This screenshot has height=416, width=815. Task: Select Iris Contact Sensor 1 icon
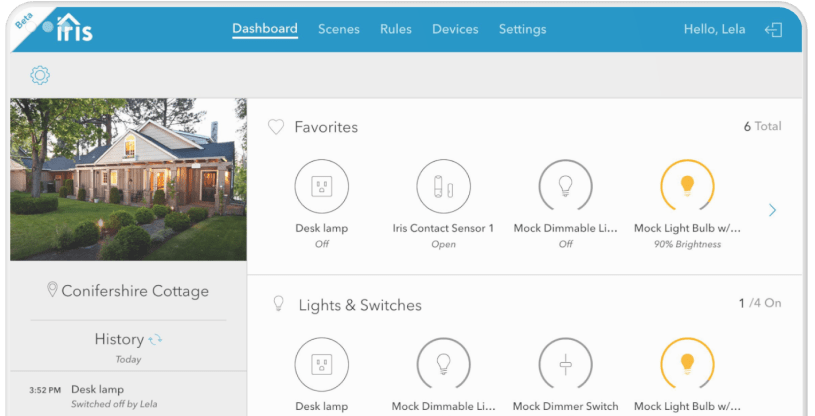(x=443, y=186)
